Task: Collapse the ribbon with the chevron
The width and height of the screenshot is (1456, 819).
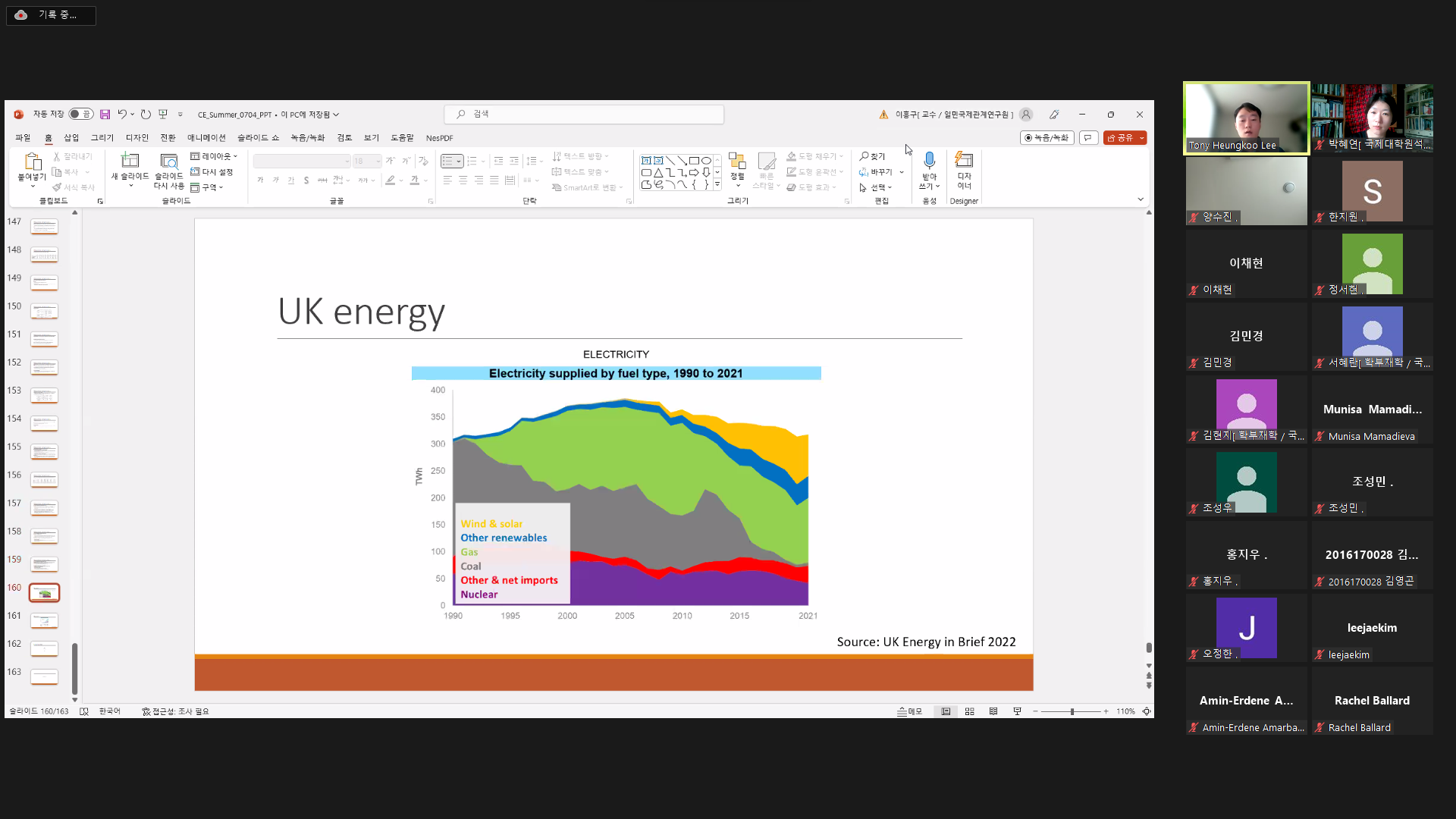Action: [1140, 199]
